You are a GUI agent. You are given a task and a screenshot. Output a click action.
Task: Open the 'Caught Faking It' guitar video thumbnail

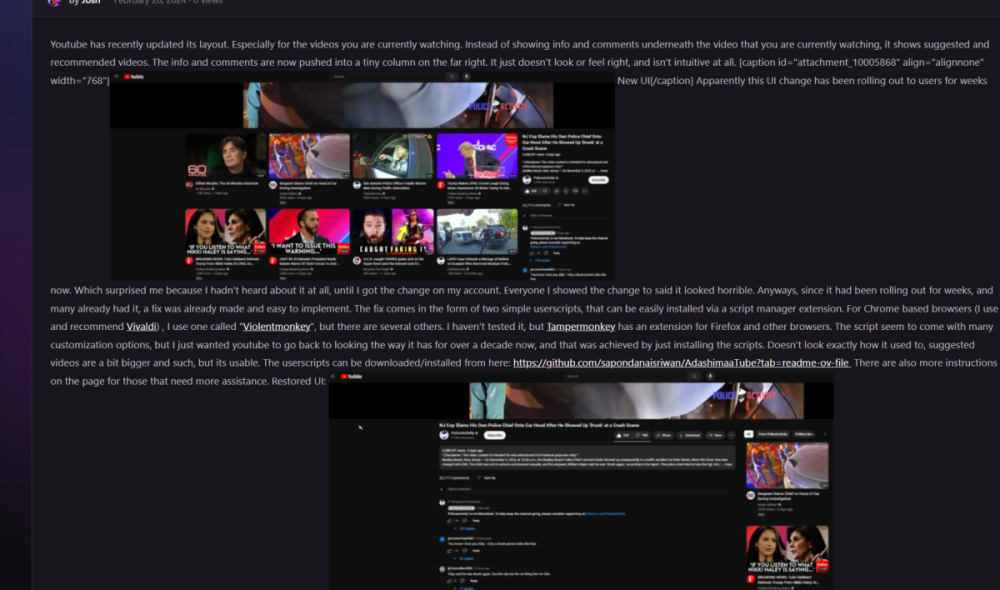tap(393, 232)
